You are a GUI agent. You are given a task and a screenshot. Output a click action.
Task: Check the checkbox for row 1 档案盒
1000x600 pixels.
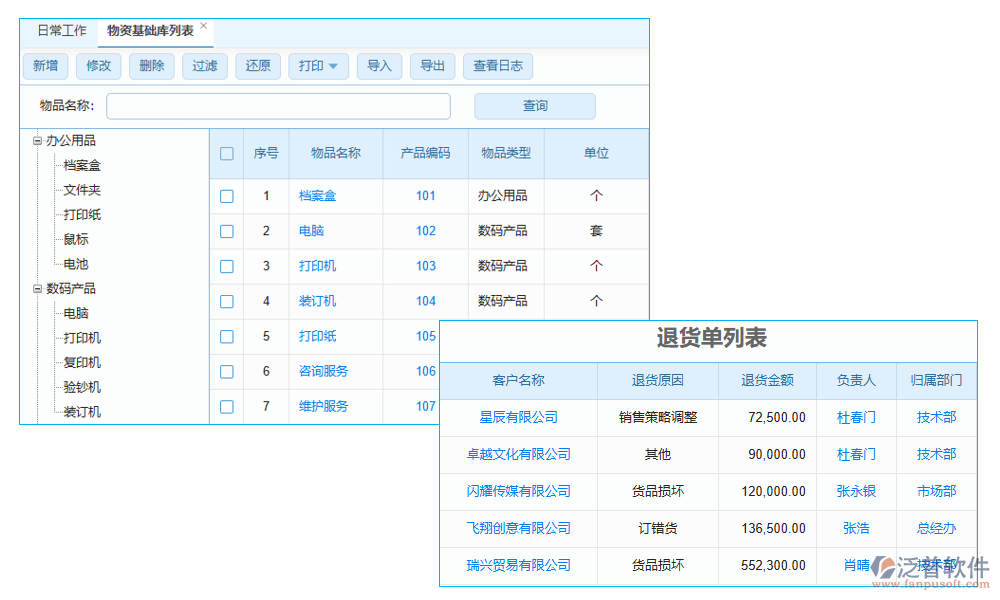pyautogui.click(x=226, y=196)
